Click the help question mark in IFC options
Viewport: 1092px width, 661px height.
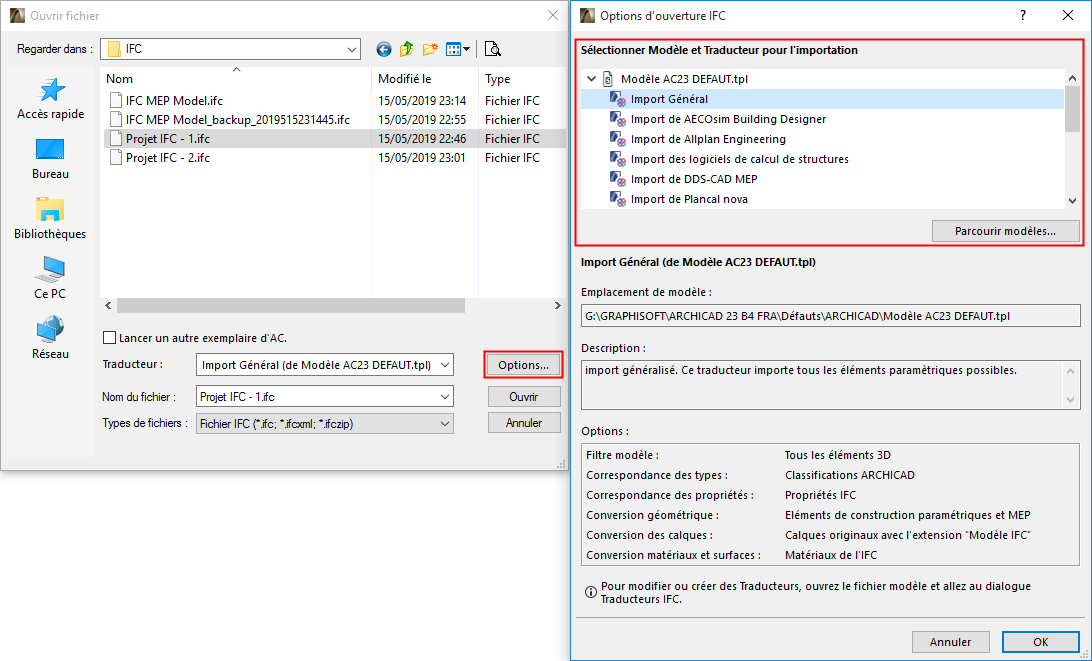click(1022, 15)
